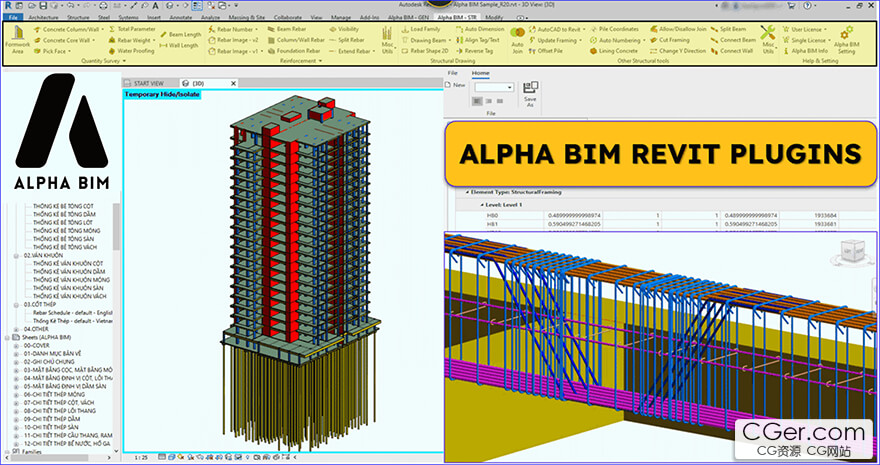Image resolution: width=880 pixels, height=465 pixels.
Task: Open Pile Coordinates tool
Action: coord(614,29)
